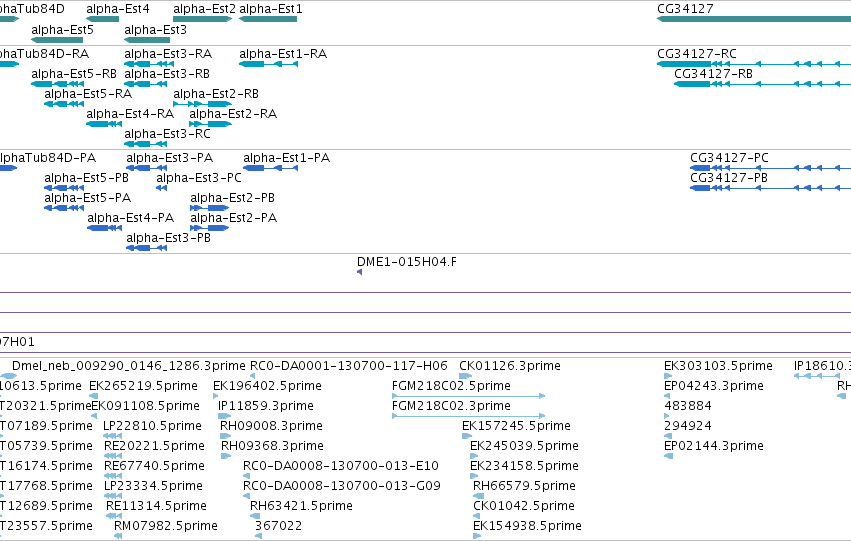Image resolution: width=851 pixels, height=541 pixels.
Task: Select transcript CG34127-RB
Action: 763,84
